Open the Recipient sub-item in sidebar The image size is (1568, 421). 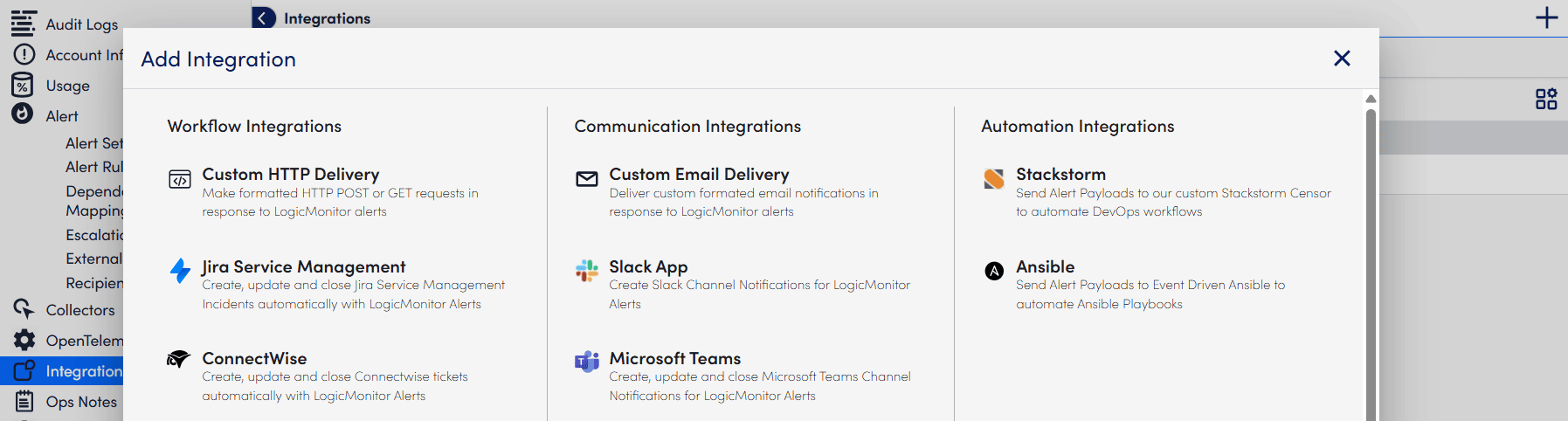[94, 283]
